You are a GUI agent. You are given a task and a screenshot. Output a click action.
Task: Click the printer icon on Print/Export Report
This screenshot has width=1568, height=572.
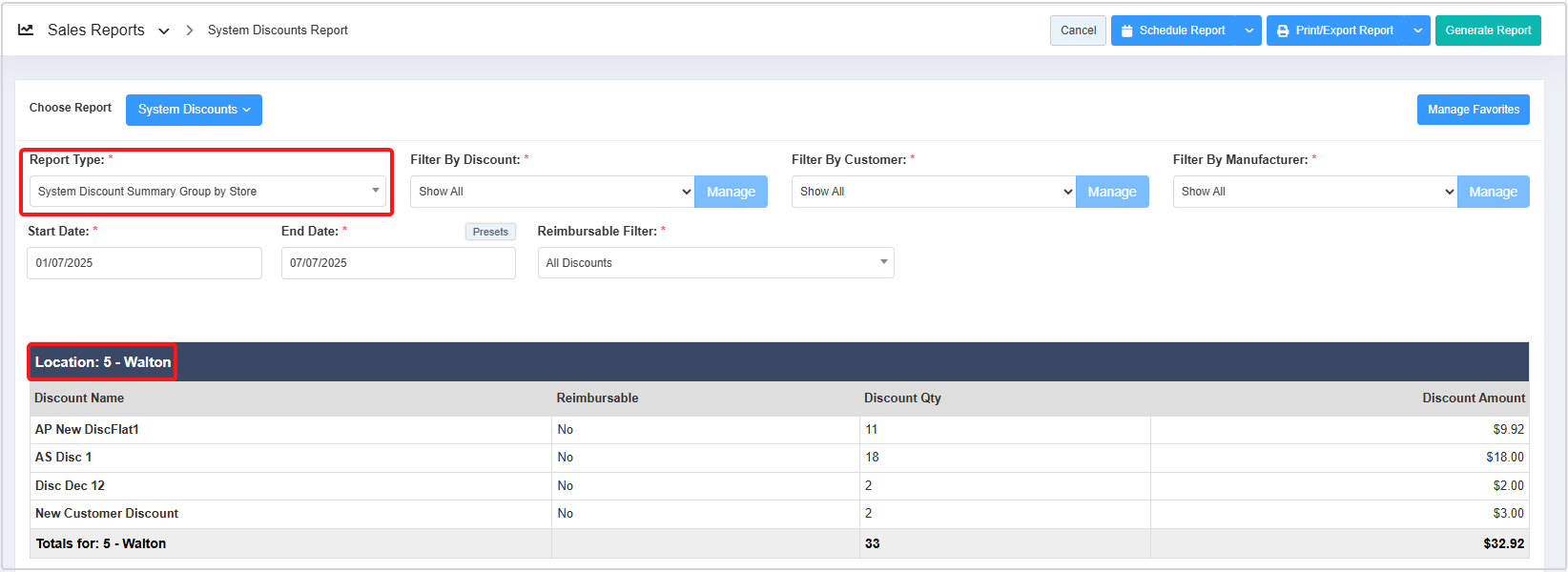coord(1283,31)
